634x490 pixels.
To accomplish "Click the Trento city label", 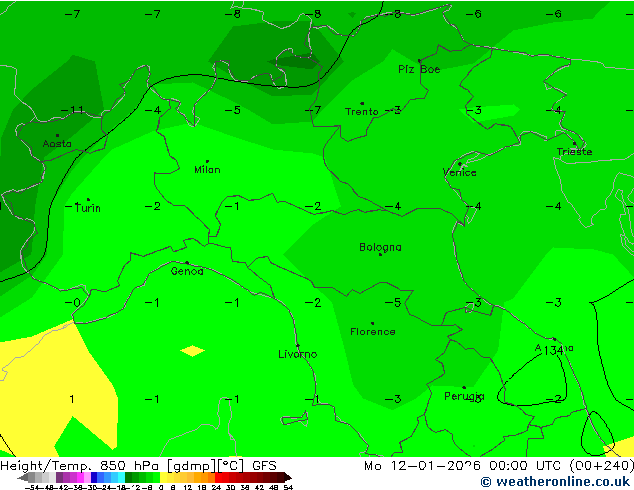I will pos(361,112).
